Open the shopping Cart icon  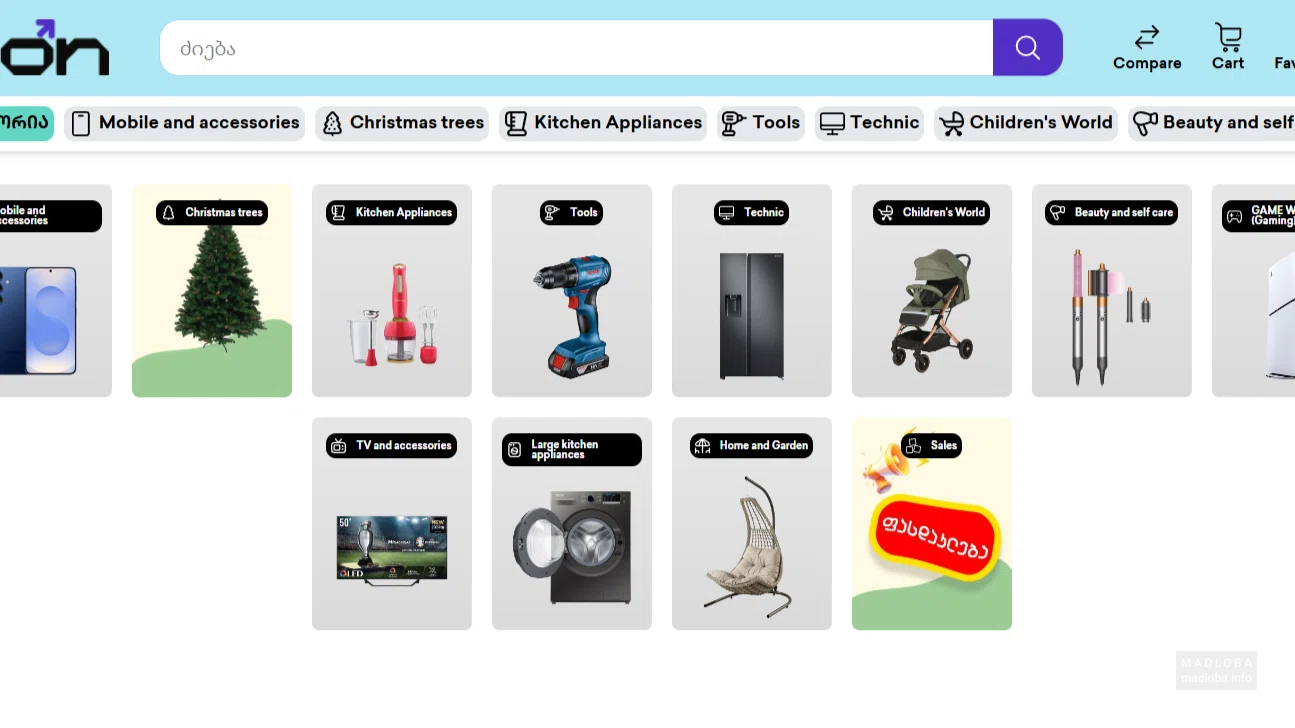pos(1227,38)
